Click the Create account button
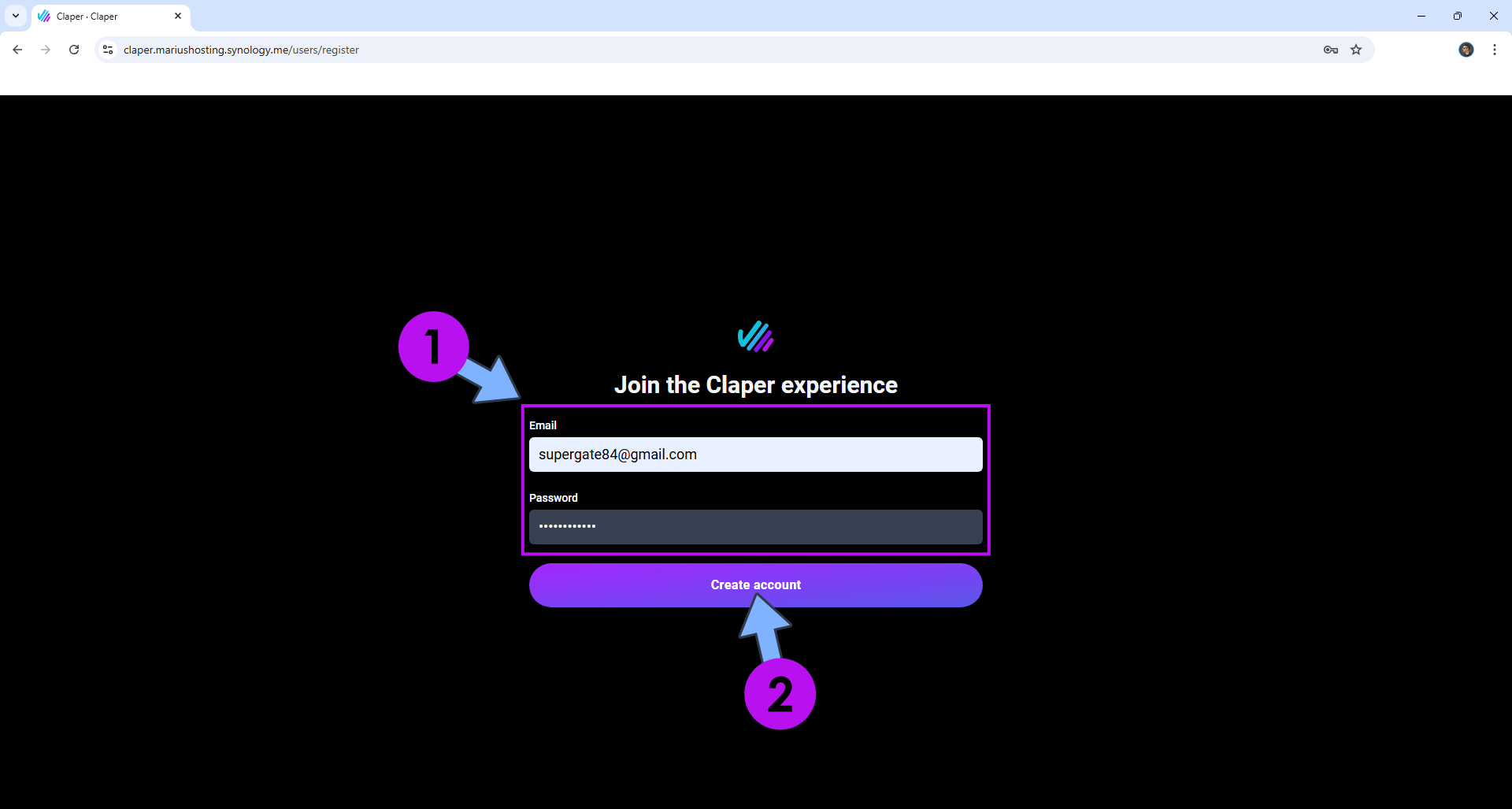 click(x=756, y=585)
